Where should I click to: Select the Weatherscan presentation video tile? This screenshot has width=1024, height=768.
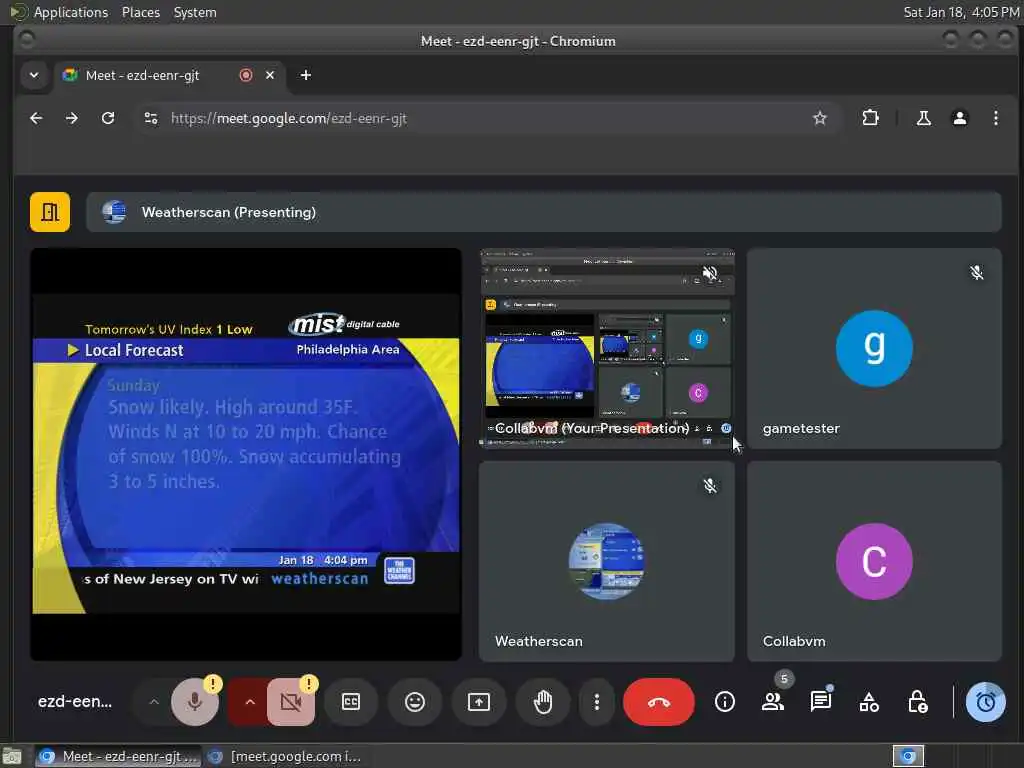click(x=246, y=455)
